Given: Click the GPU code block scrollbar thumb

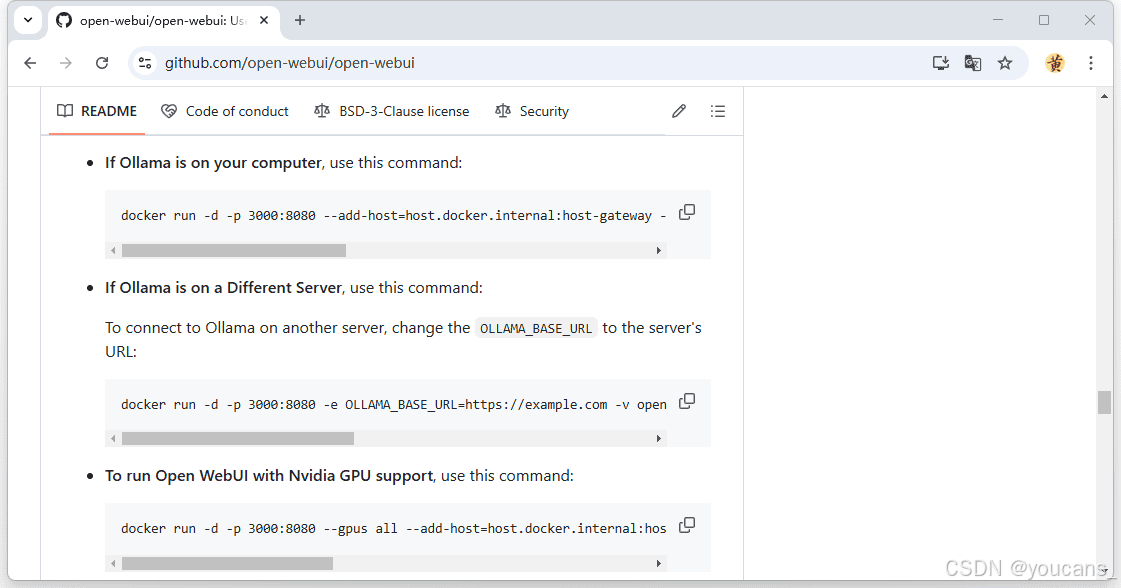Looking at the screenshot, I should click(x=227, y=564).
